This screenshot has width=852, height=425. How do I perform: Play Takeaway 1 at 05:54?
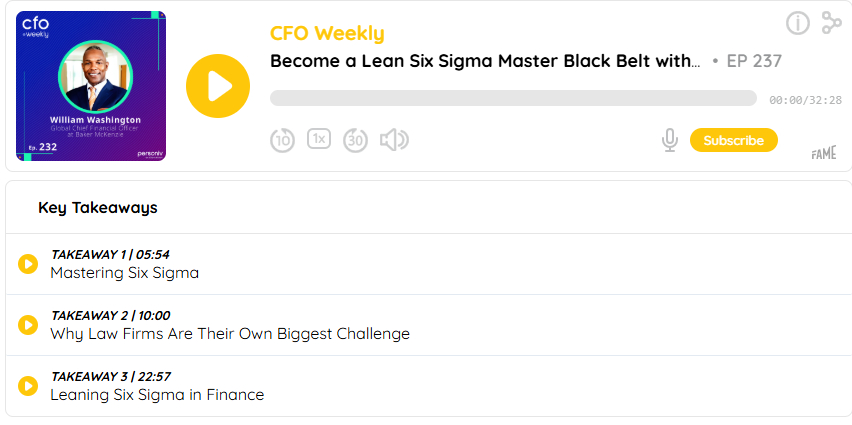[x=28, y=264]
